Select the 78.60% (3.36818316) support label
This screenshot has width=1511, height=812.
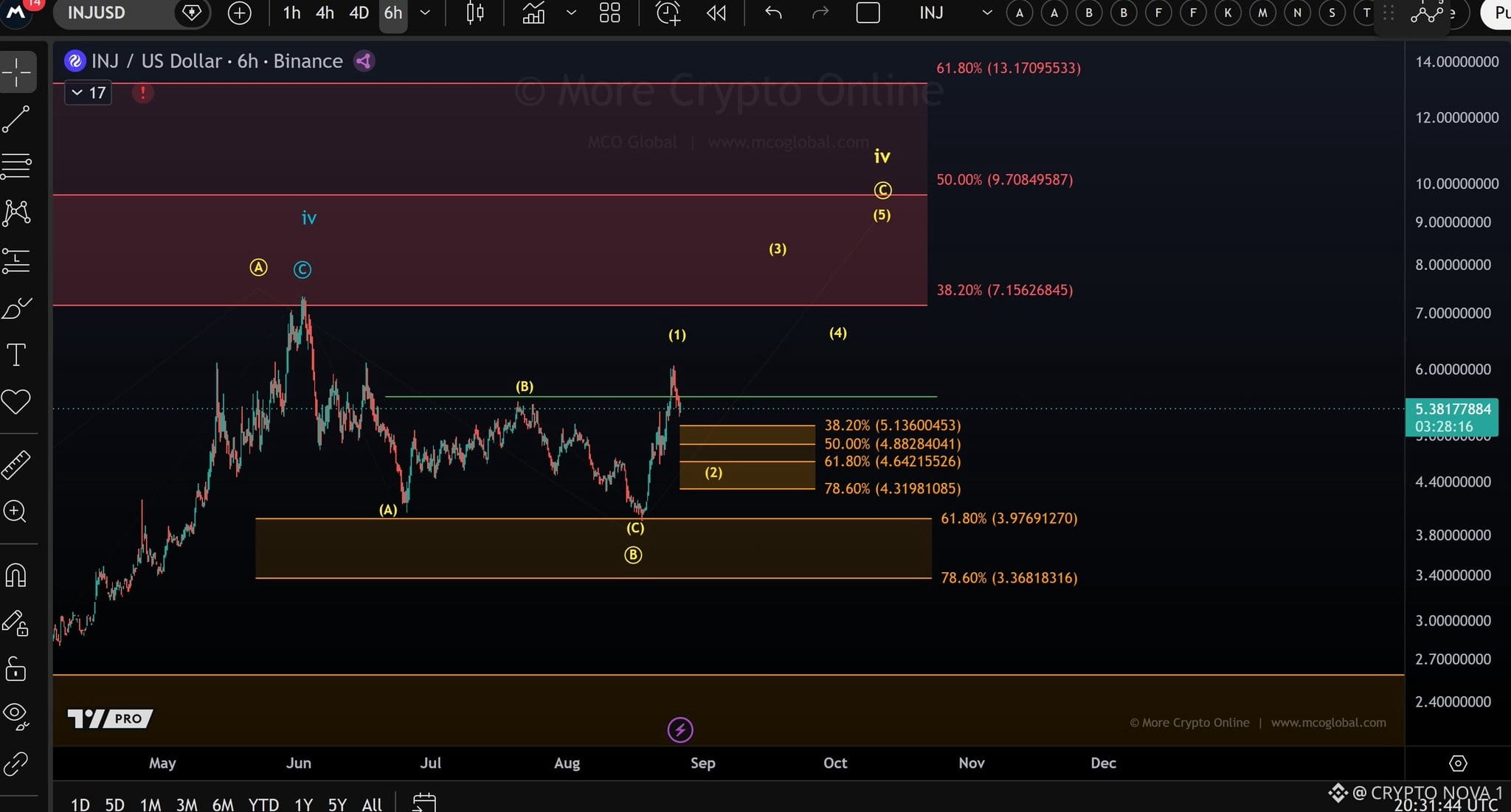pos(1009,577)
